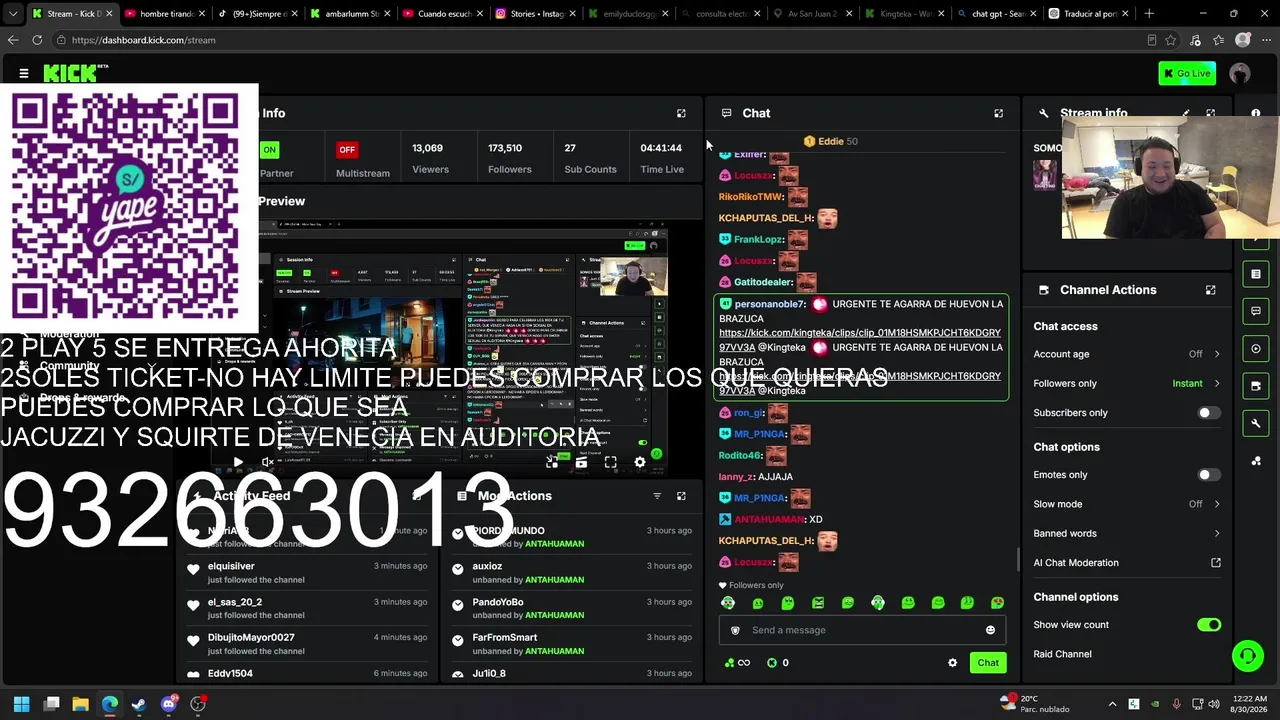
Task: Send message with the Chat button
Action: 988,663
